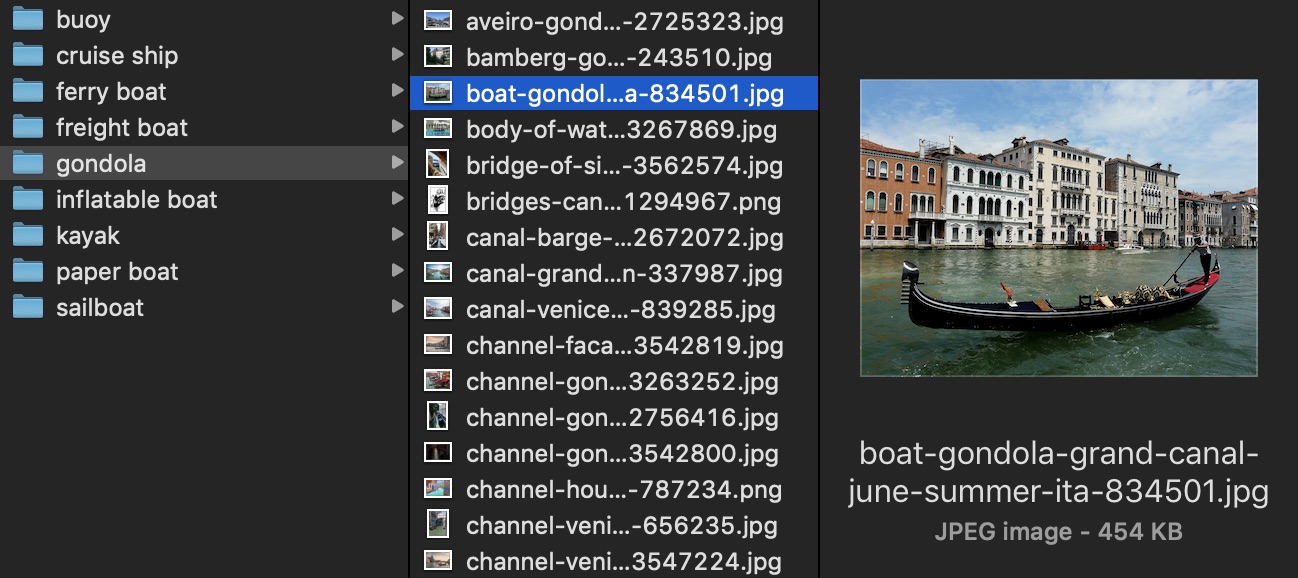Select channel-veni...3547224.jpg file
The height and width of the screenshot is (578, 1298).
(614, 561)
